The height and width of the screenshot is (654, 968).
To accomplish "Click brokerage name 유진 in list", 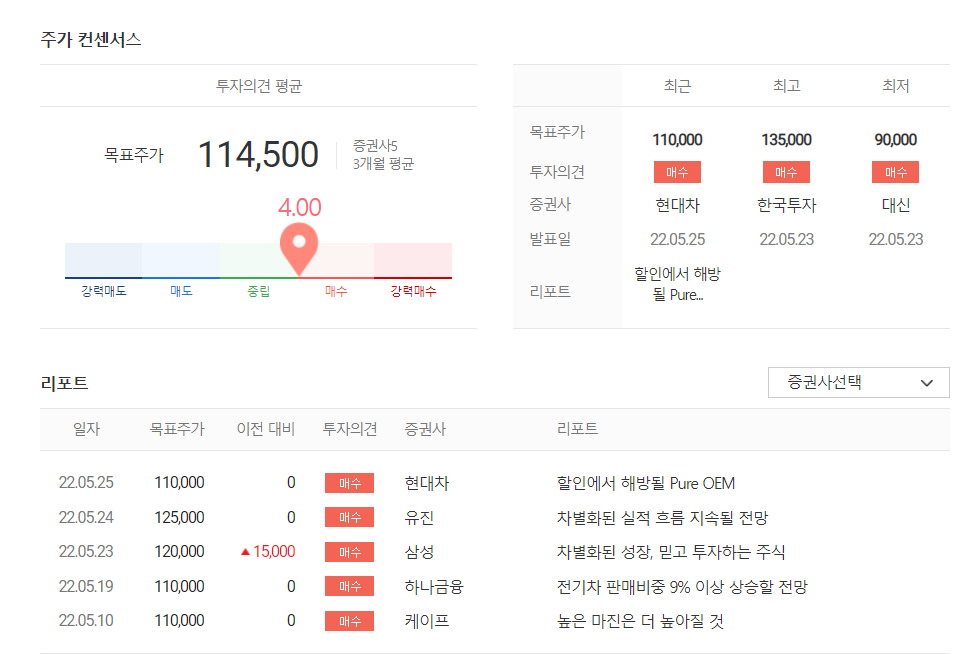I will (x=419, y=518).
